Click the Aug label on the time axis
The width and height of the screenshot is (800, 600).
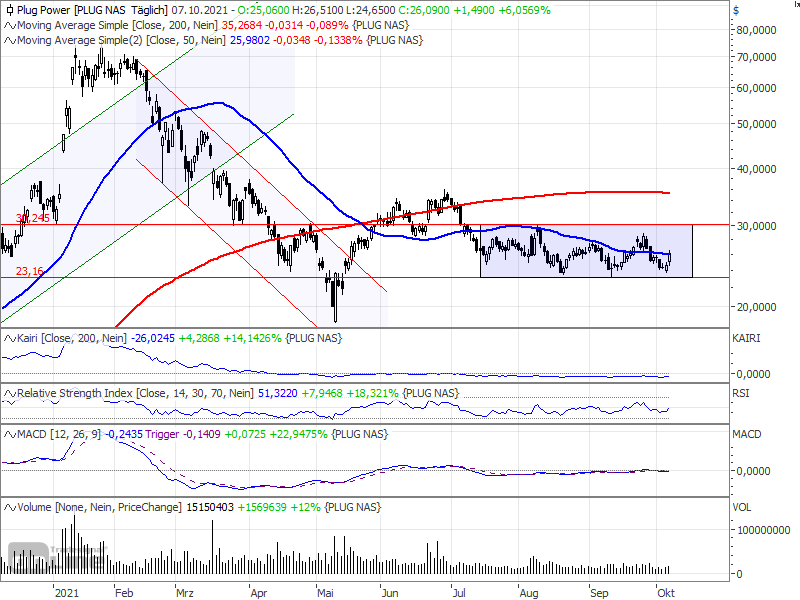[529, 593]
